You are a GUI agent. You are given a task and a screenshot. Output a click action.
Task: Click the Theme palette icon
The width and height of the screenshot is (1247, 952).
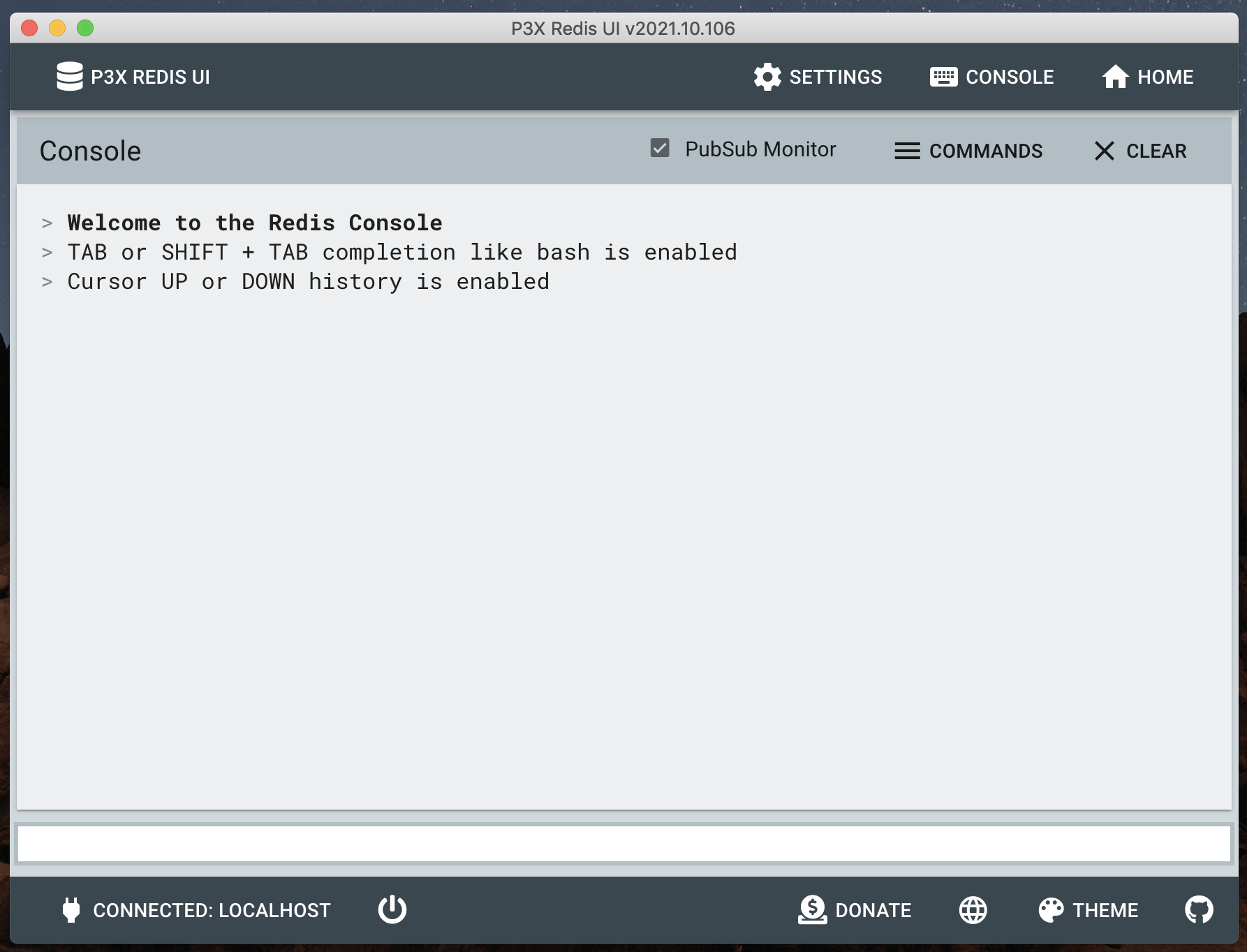pyautogui.click(x=1052, y=909)
